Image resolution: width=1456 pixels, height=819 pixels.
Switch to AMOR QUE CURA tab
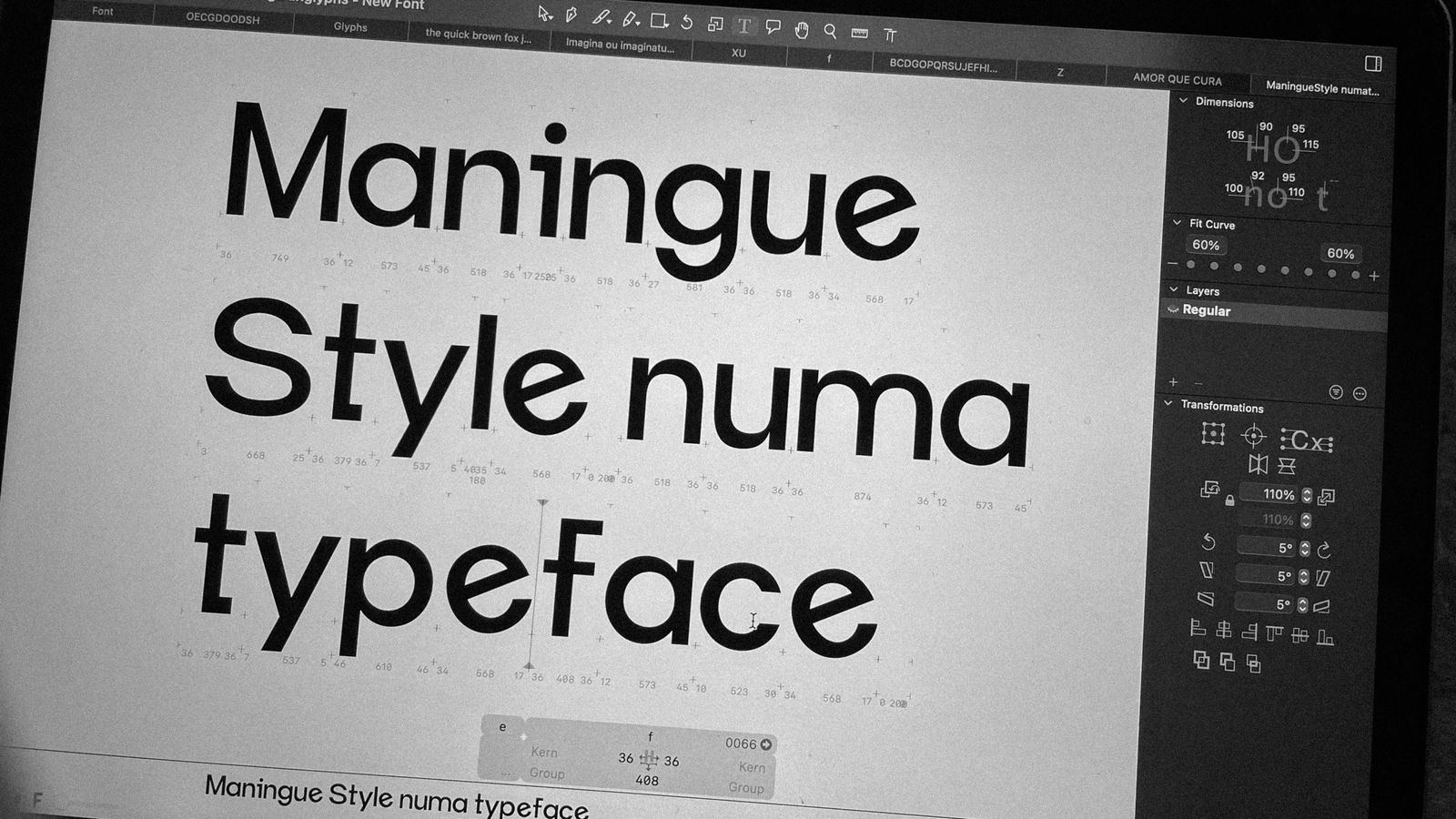point(1178,79)
